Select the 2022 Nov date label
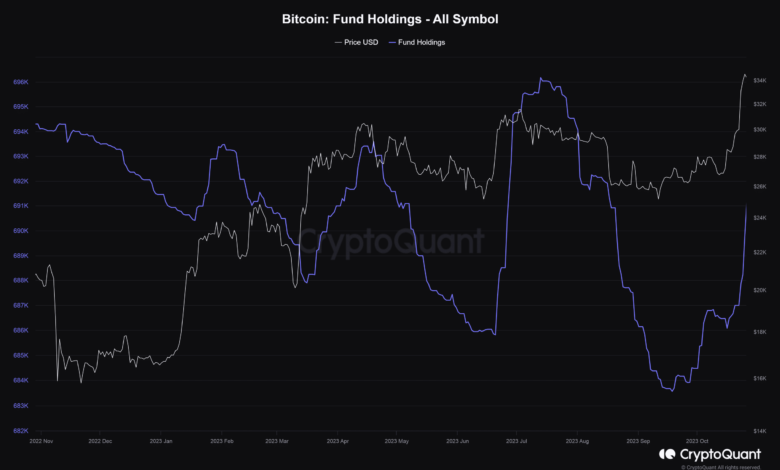This screenshot has width=780, height=470. click(43, 439)
